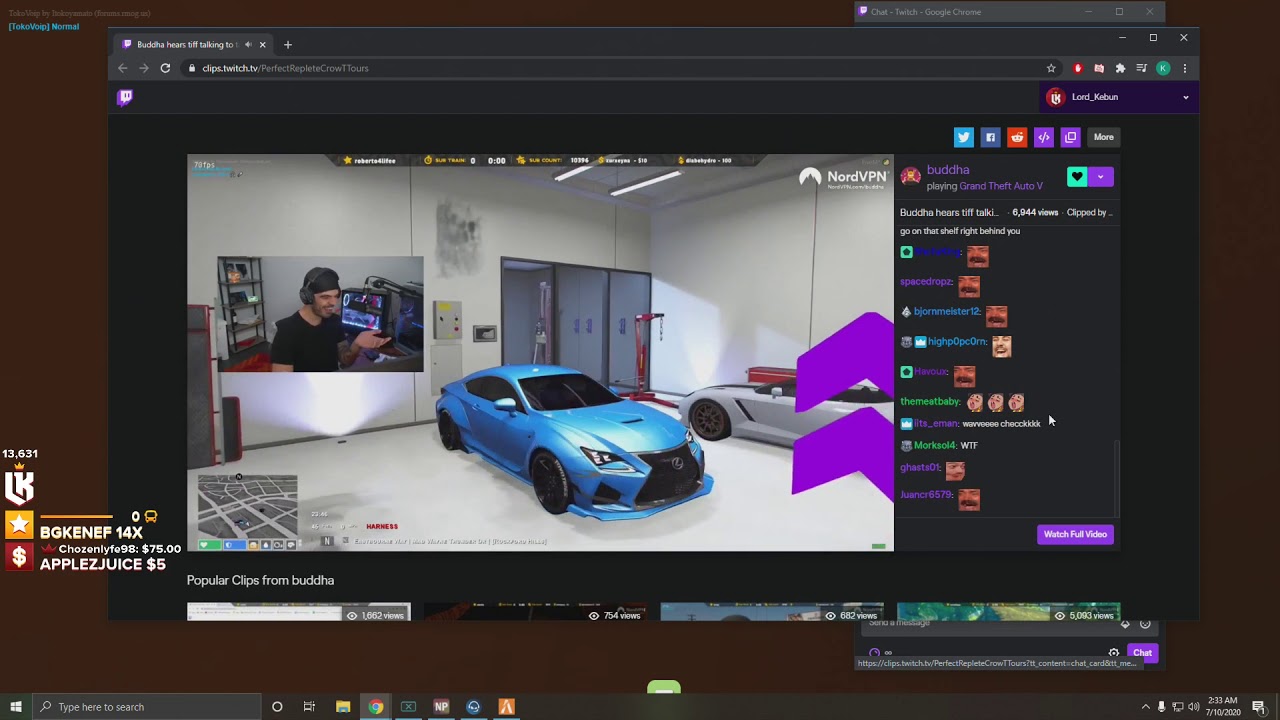This screenshot has width=1280, height=720.
Task: Share clip on Reddit
Action: 1017,137
